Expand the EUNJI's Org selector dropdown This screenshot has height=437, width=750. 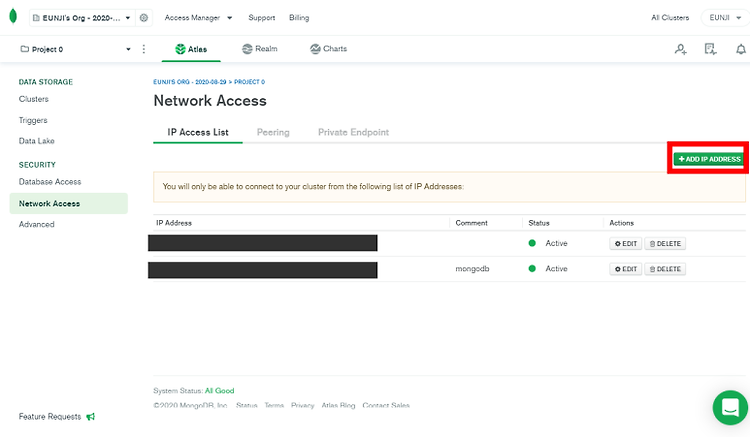click(x=82, y=18)
